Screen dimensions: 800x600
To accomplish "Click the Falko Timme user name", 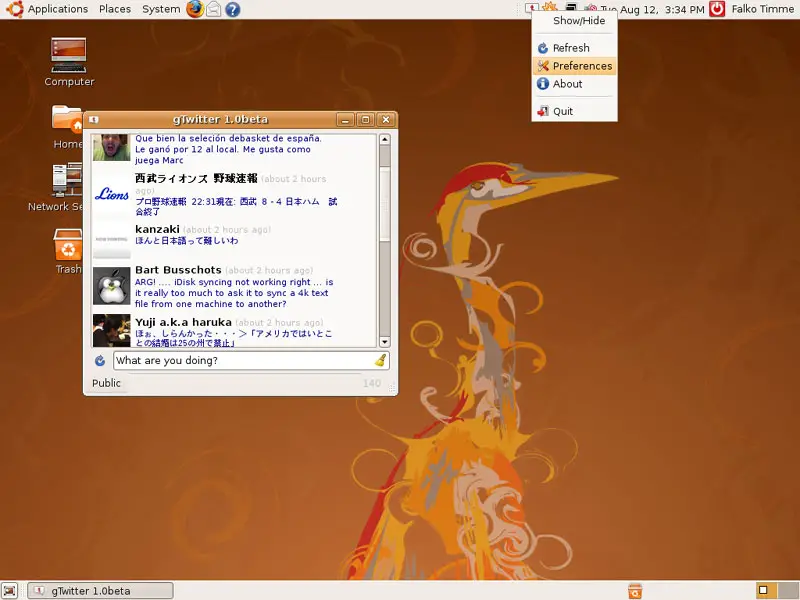I will (x=762, y=9).
